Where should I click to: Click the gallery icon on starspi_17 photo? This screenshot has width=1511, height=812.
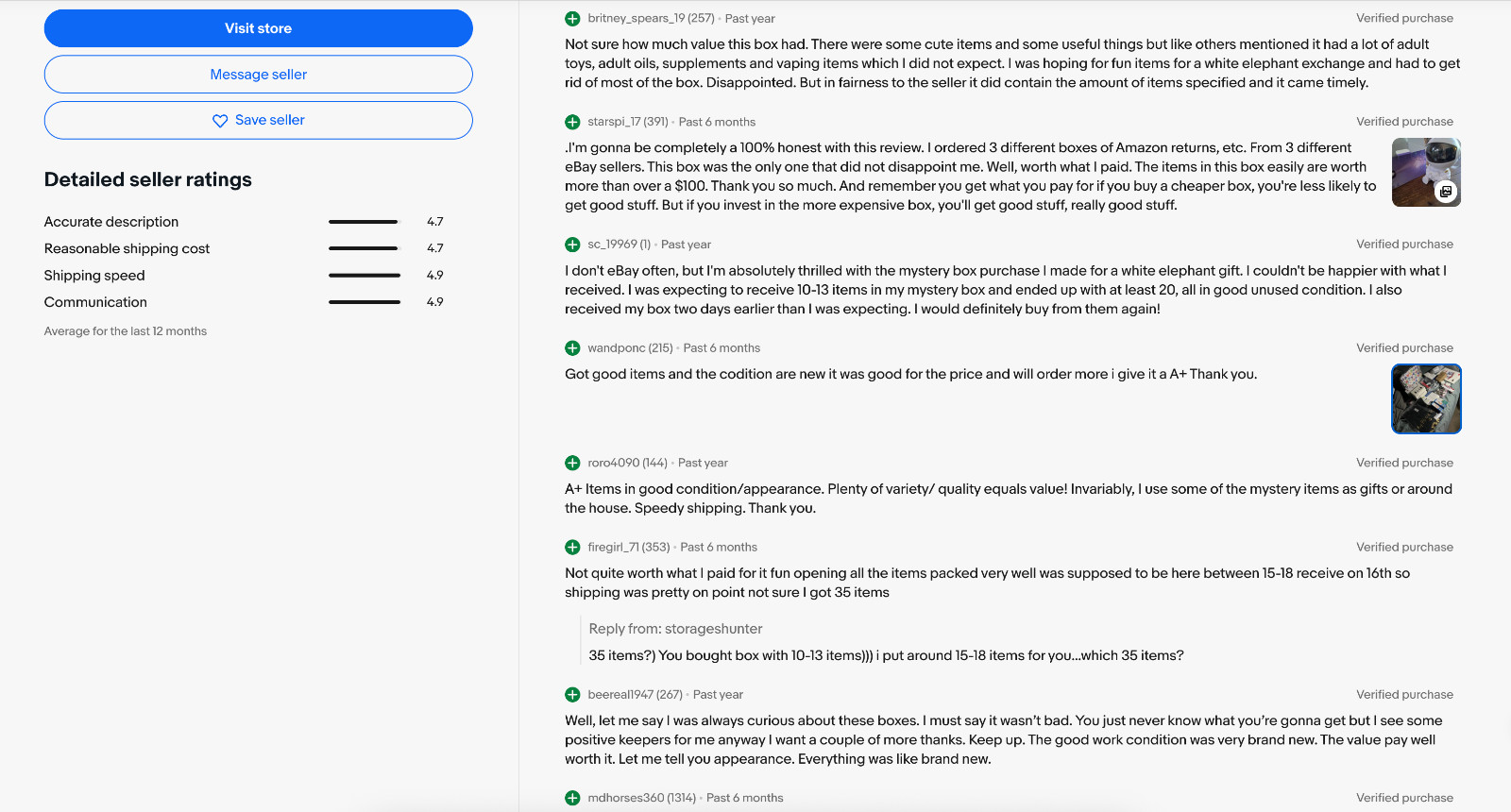pos(1446,192)
